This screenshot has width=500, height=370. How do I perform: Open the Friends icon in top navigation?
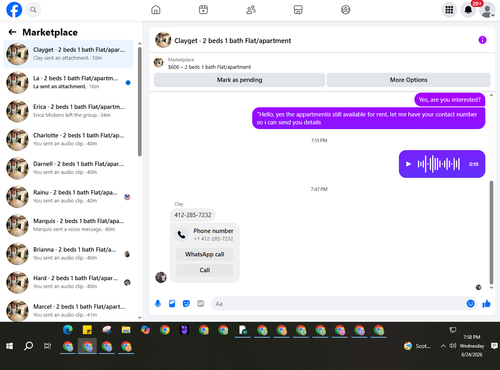(x=251, y=10)
